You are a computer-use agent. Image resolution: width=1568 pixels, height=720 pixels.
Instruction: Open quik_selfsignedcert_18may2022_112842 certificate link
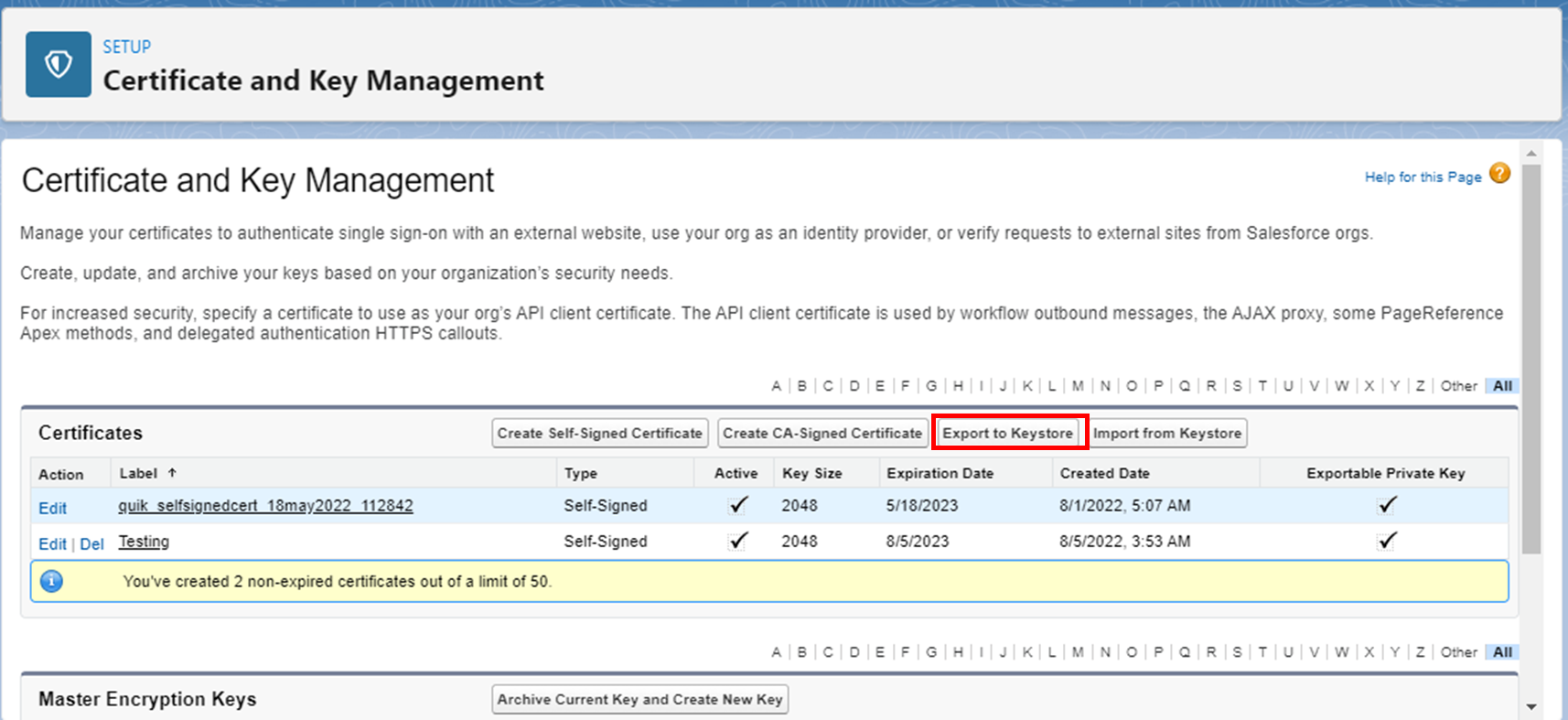pos(265,505)
